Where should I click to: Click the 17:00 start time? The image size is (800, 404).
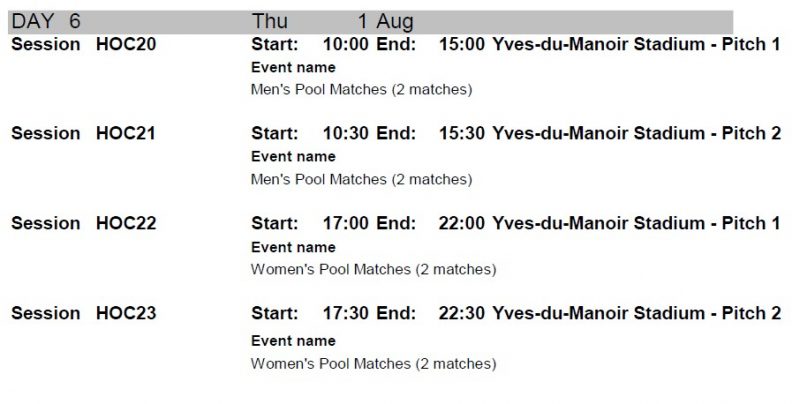click(x=346, y=224)
